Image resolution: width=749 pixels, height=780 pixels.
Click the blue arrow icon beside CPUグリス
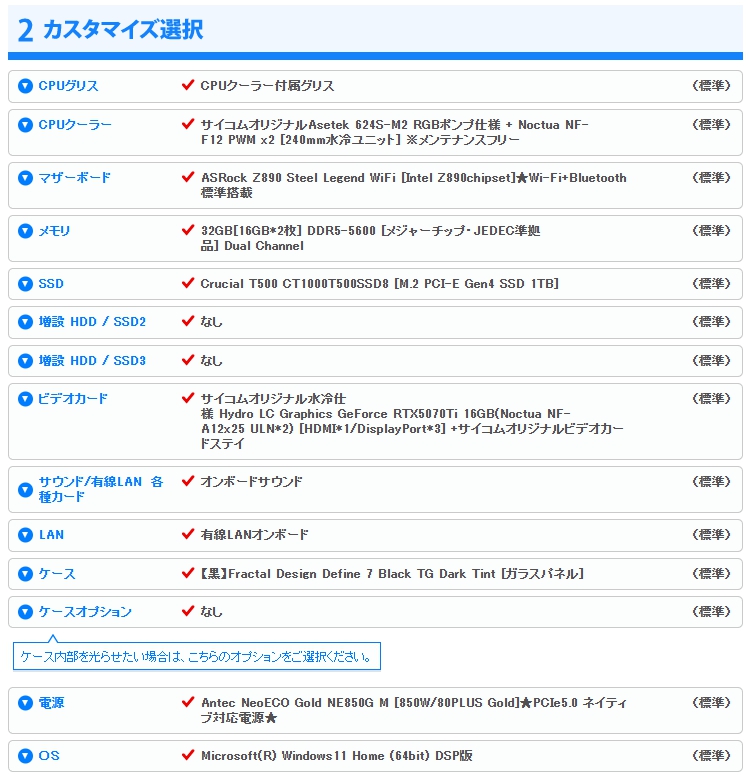(25, 86)
